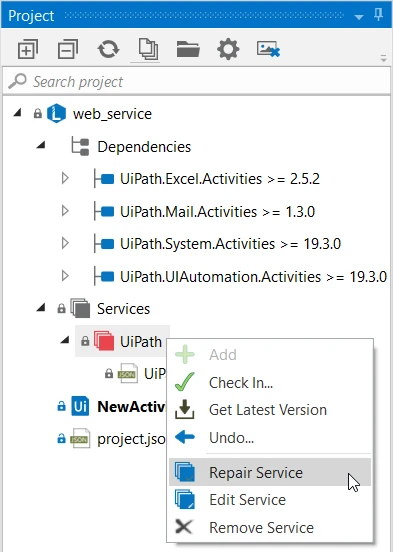Click Remove Unused Screenshots icon
Viewport: 393px width, 552px height.
(268, 49)
